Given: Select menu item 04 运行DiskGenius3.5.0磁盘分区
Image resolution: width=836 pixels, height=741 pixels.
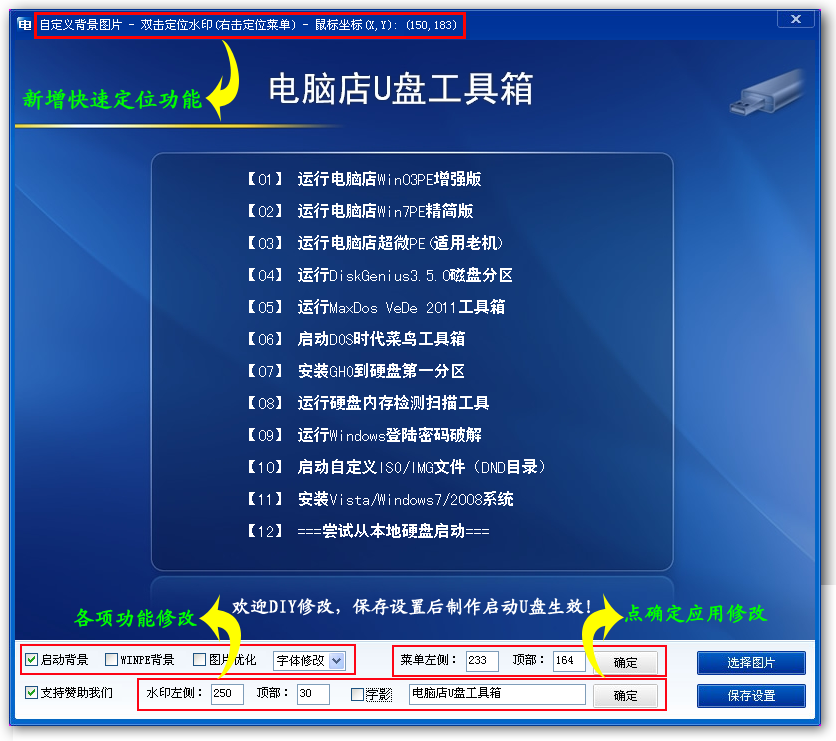Looking at the screenshot, I should pos(380,275).
